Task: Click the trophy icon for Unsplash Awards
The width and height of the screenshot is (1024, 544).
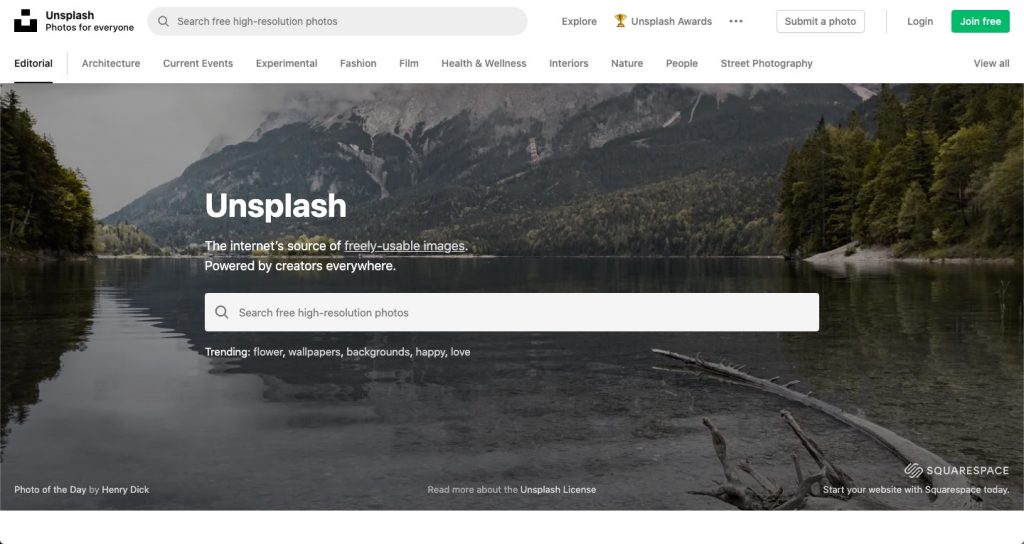Action: (x=620, y=21)
